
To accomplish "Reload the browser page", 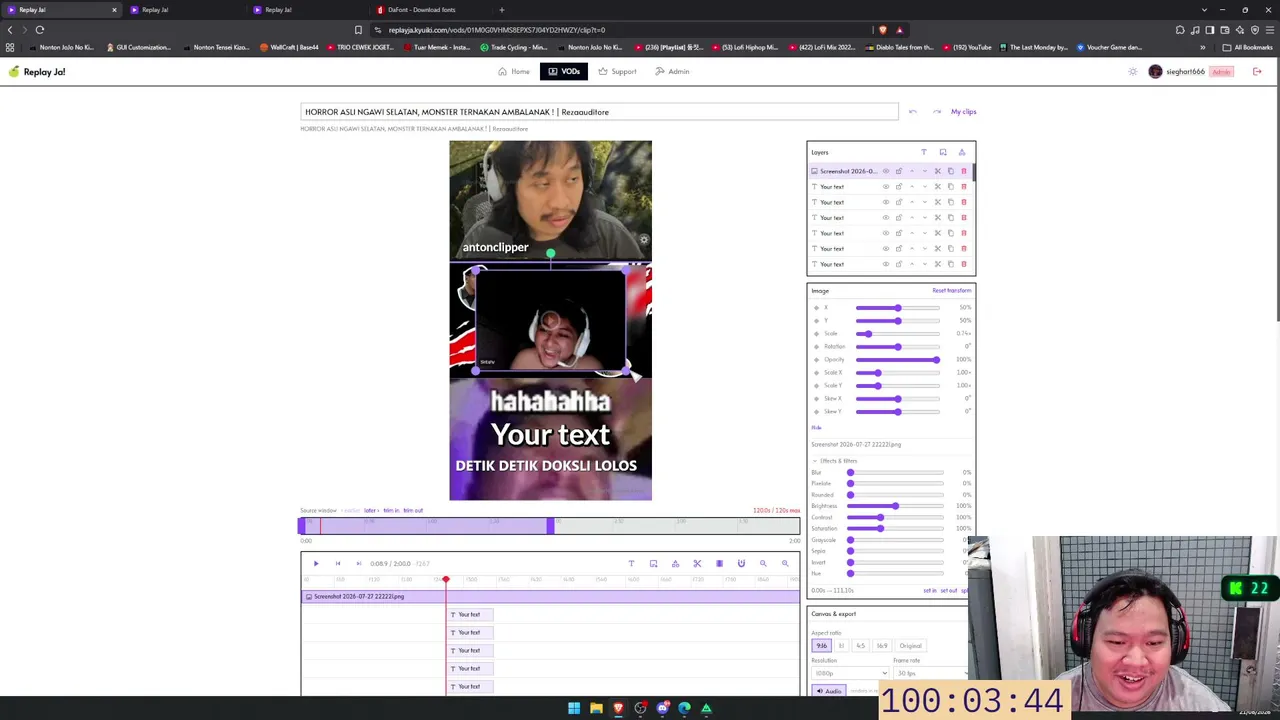I will [x=40, y=30].
